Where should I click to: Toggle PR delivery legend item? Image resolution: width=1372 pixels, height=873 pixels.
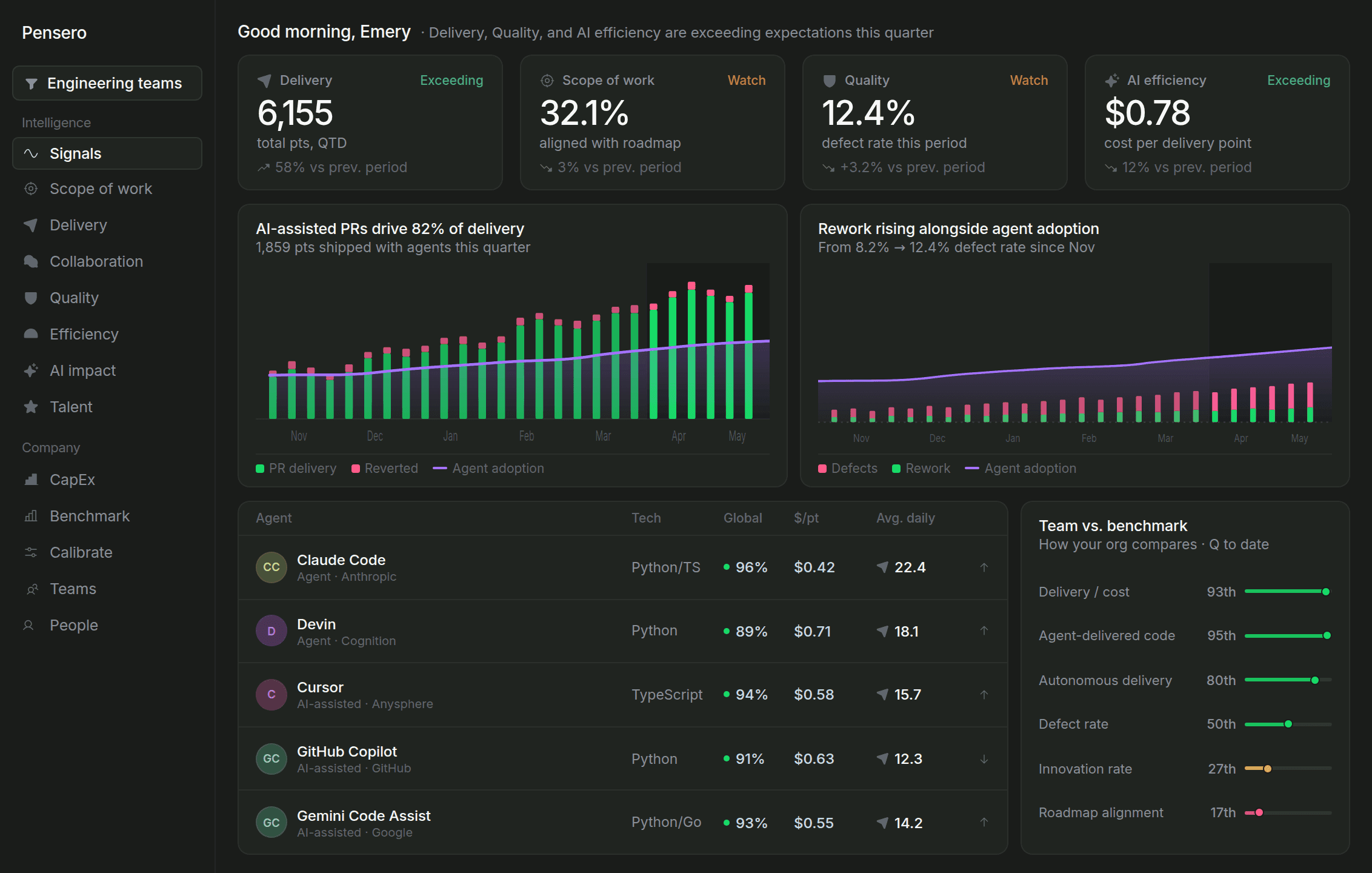coord(296,468)
